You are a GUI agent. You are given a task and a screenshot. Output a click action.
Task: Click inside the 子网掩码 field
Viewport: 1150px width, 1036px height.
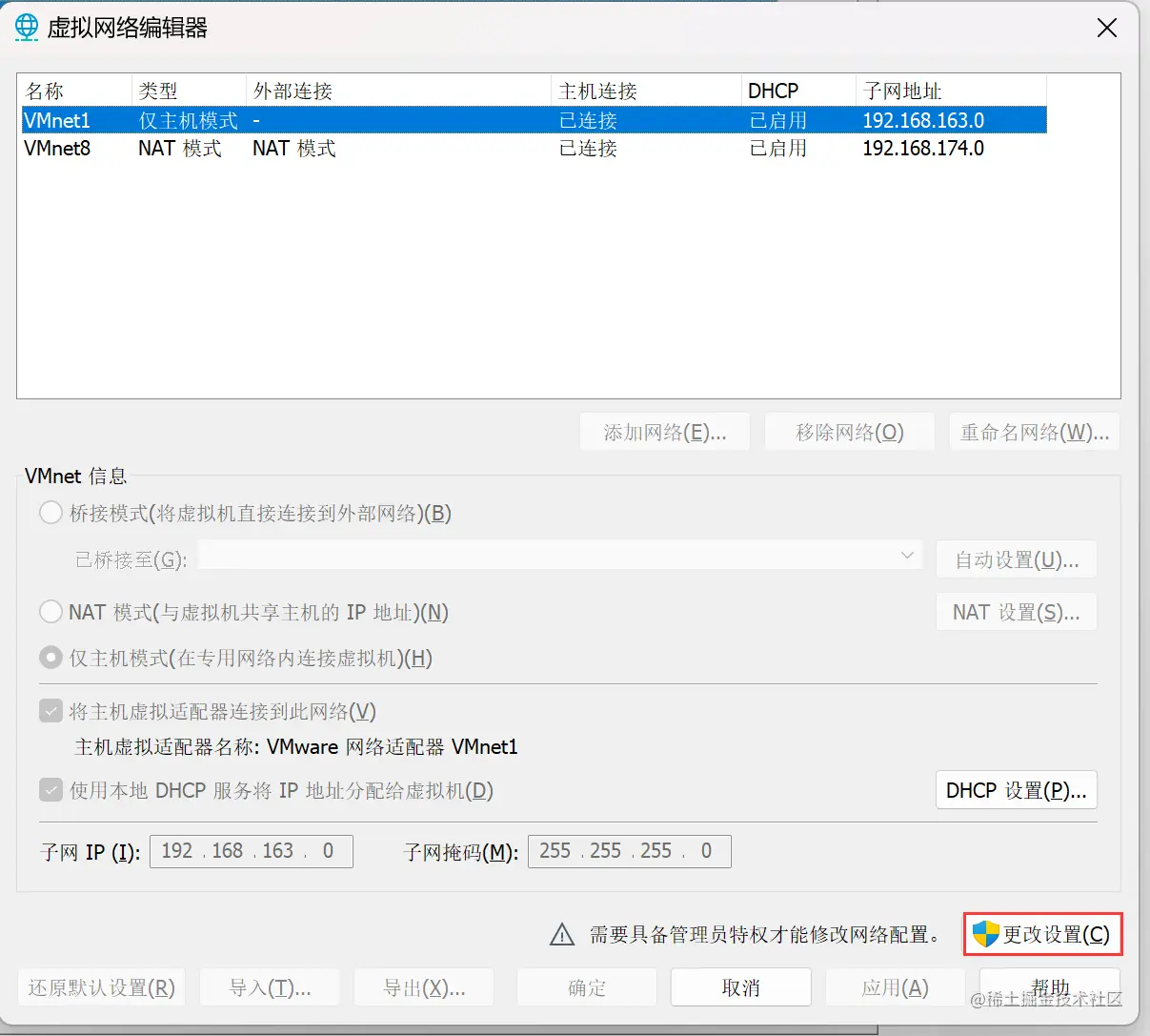[x=630, y=851]
